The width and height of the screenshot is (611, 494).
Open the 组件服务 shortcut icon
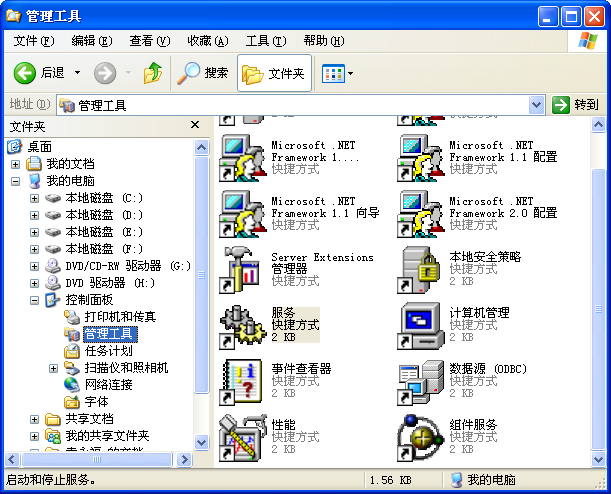(421, 438)
